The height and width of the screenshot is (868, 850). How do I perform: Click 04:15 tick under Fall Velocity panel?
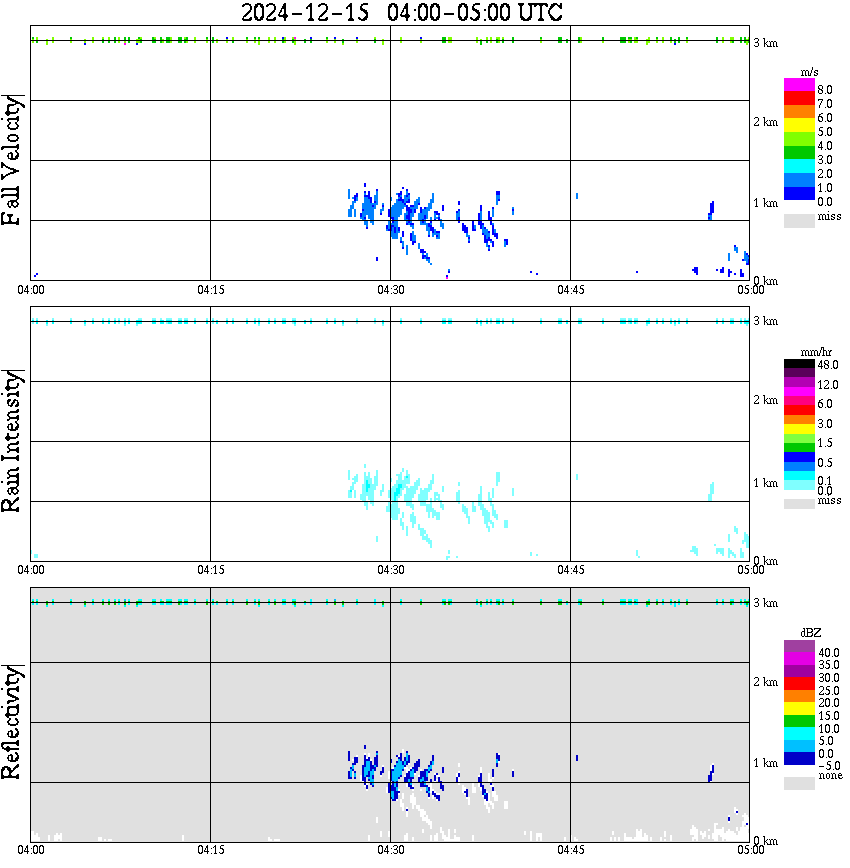[x=210, y=290]
